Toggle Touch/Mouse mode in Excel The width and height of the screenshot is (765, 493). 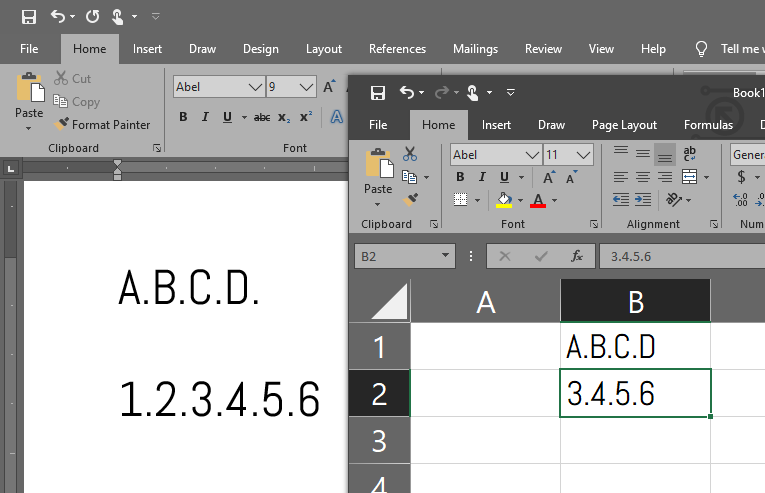tap(472, 92)
